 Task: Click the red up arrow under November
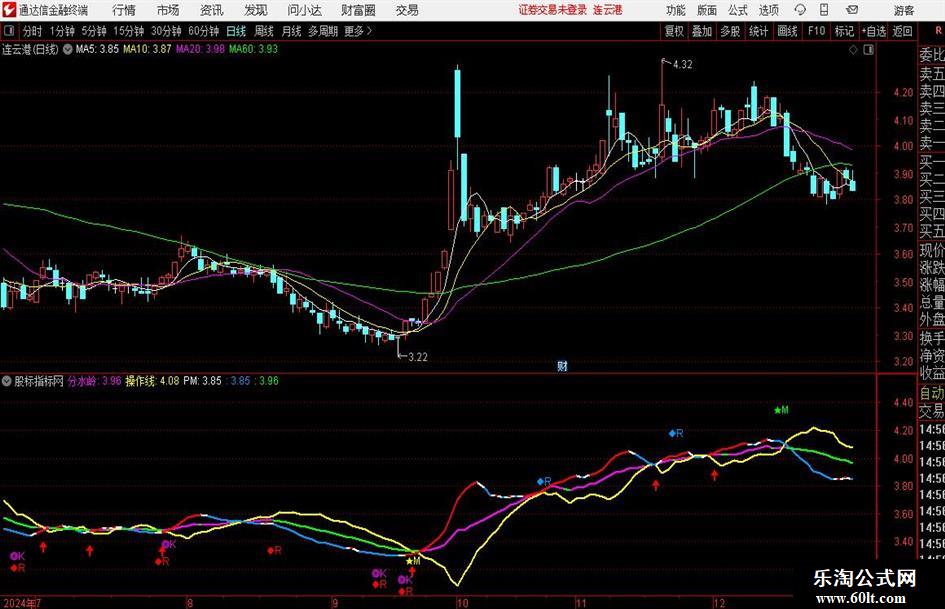pos(656,484)
